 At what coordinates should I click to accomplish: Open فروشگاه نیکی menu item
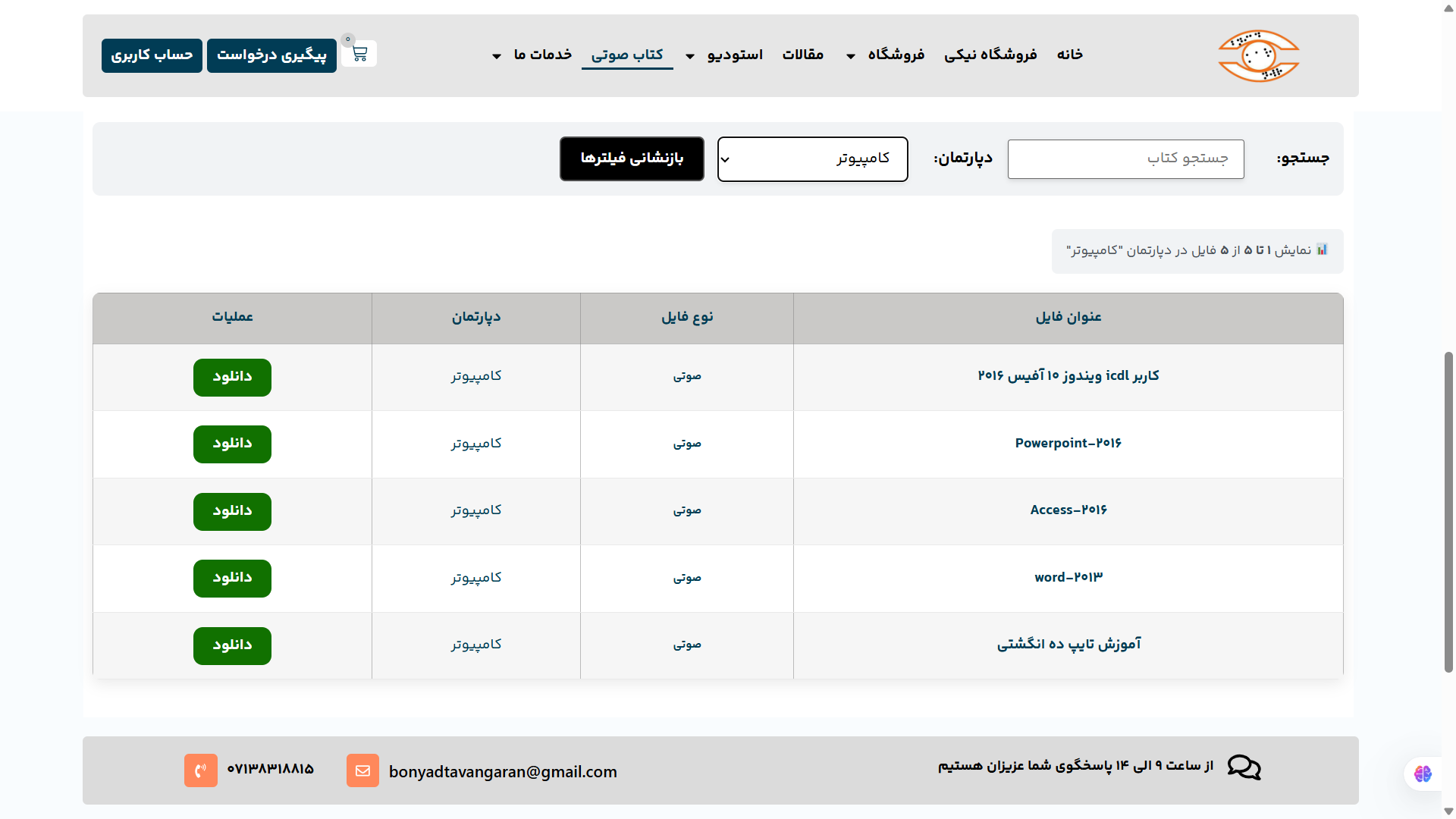[990, 55]
